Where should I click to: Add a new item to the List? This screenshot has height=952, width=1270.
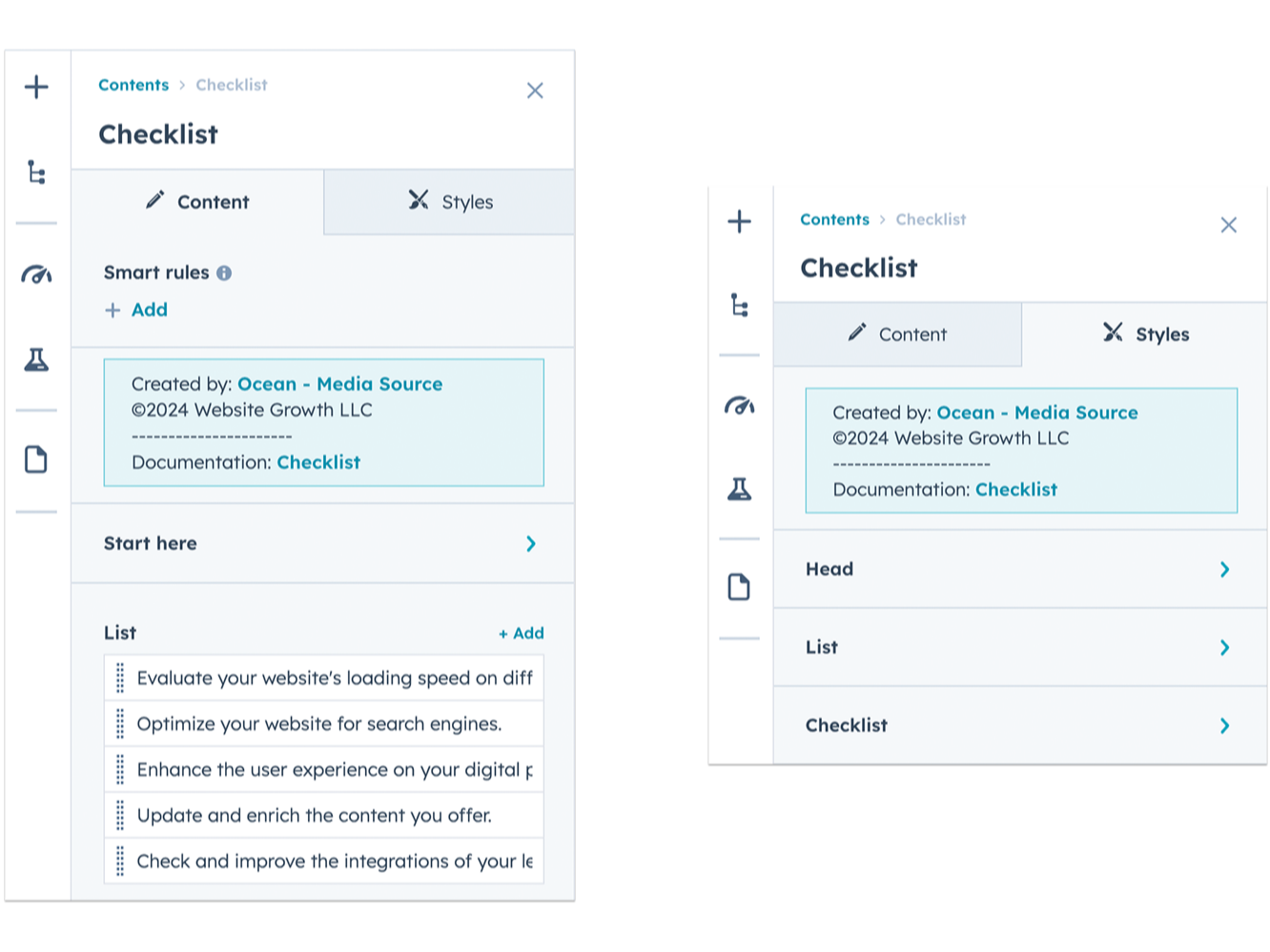(521, 632)
